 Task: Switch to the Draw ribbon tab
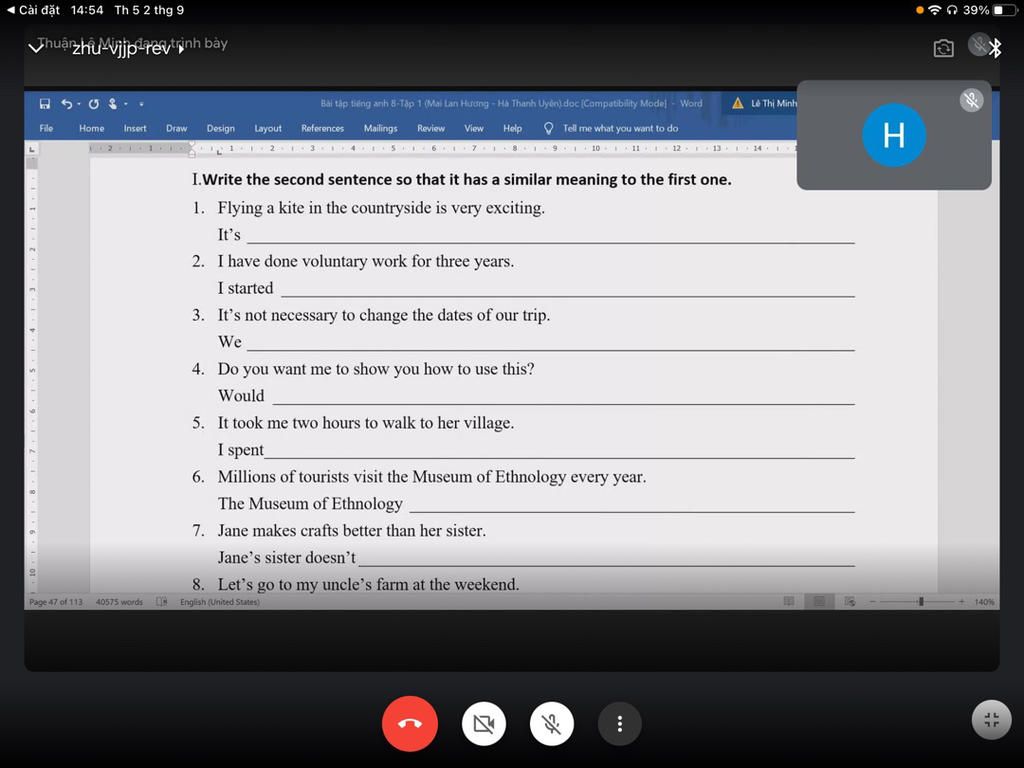pyautogui.click(x=176, y=128)
